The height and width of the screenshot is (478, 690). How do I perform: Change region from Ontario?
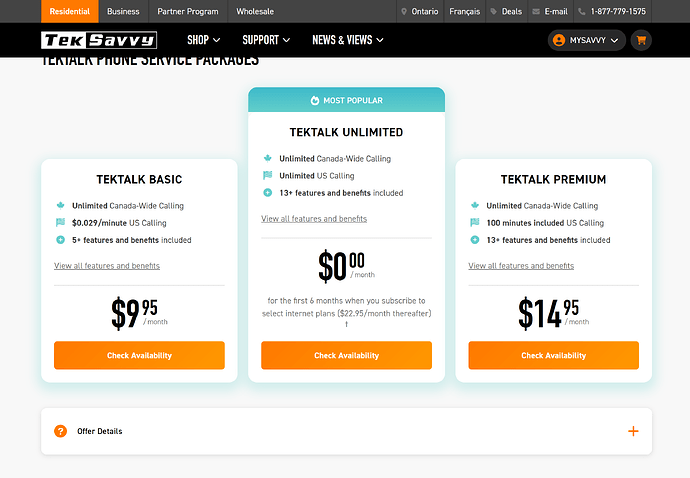click(x=420, y=11)
